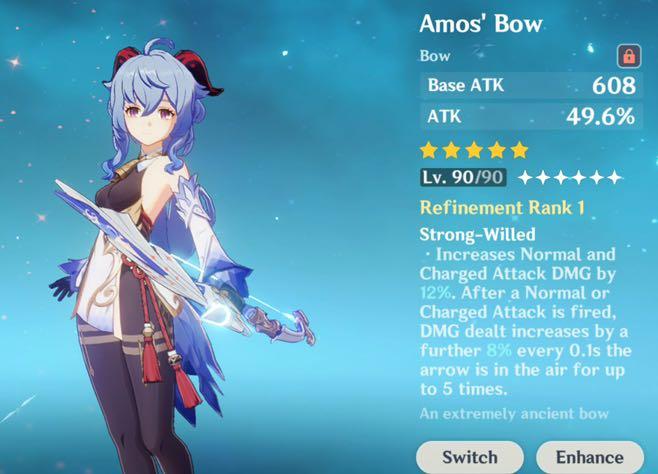Click the third gold rarity star
Image resolution: width=658 pixels, height=474 pixels.
tap(474, 150)
